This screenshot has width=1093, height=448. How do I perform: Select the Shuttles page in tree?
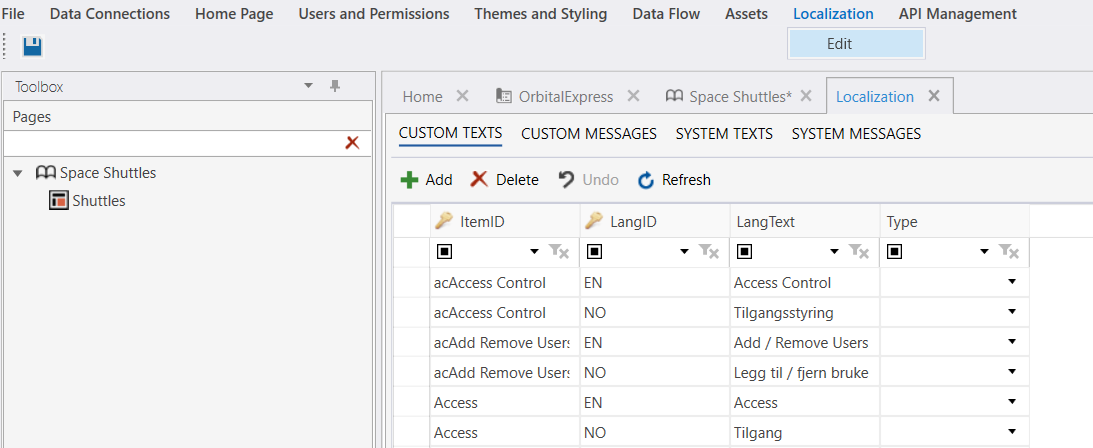(98, 201)
